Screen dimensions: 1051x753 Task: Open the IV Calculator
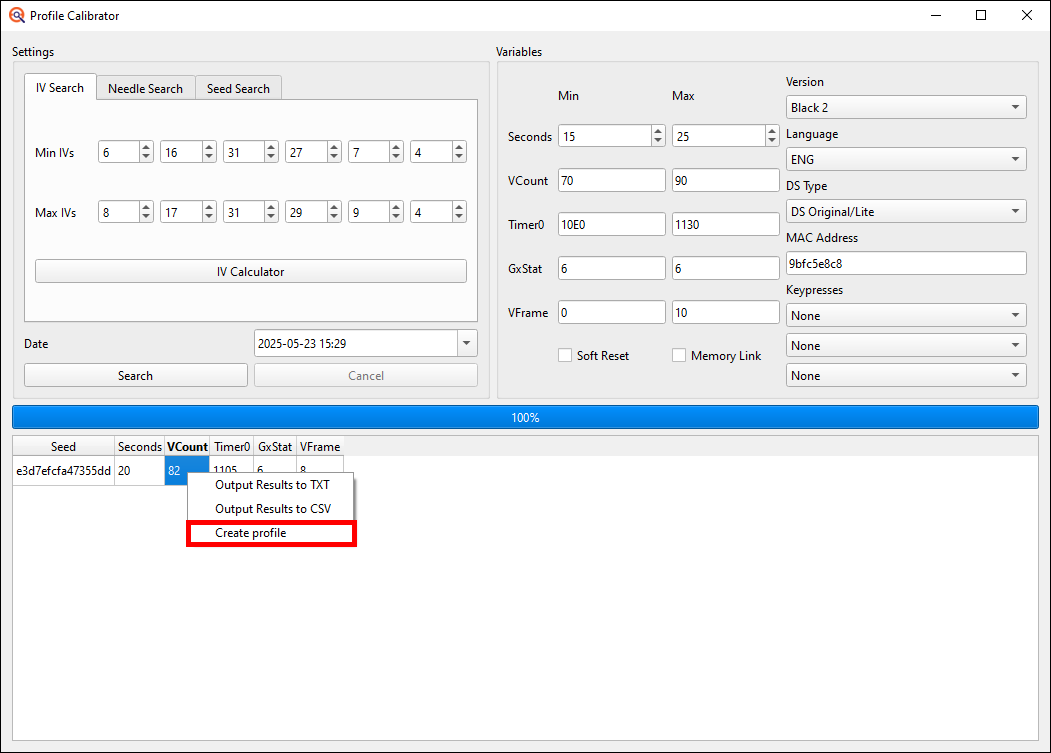pyautogui.click(x=251, y=272)
